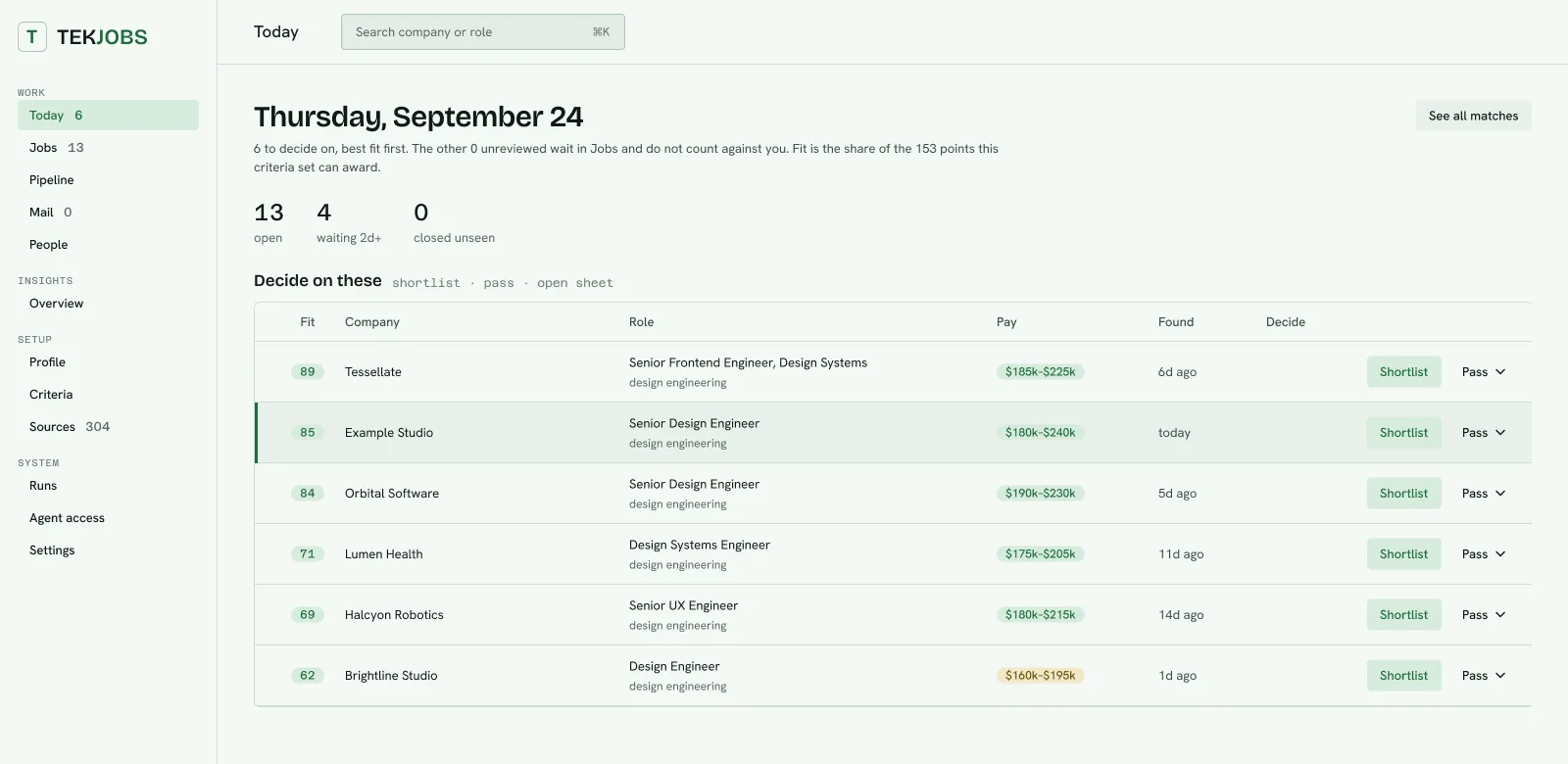
Task: Click the Pay column header
Action: pyautogui.click(x=1006, y=321)
